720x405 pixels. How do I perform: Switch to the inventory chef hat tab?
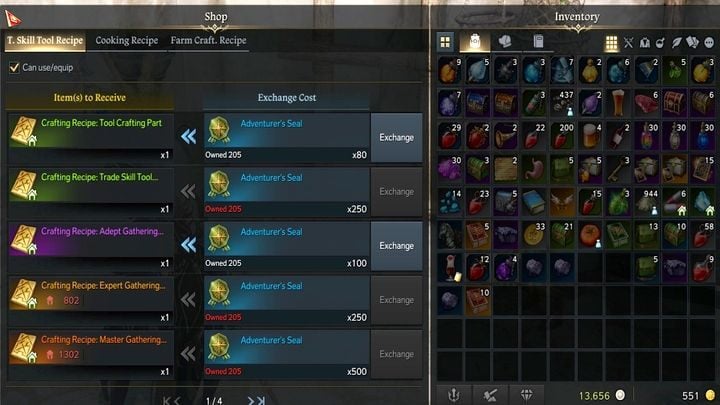point(506,41)
